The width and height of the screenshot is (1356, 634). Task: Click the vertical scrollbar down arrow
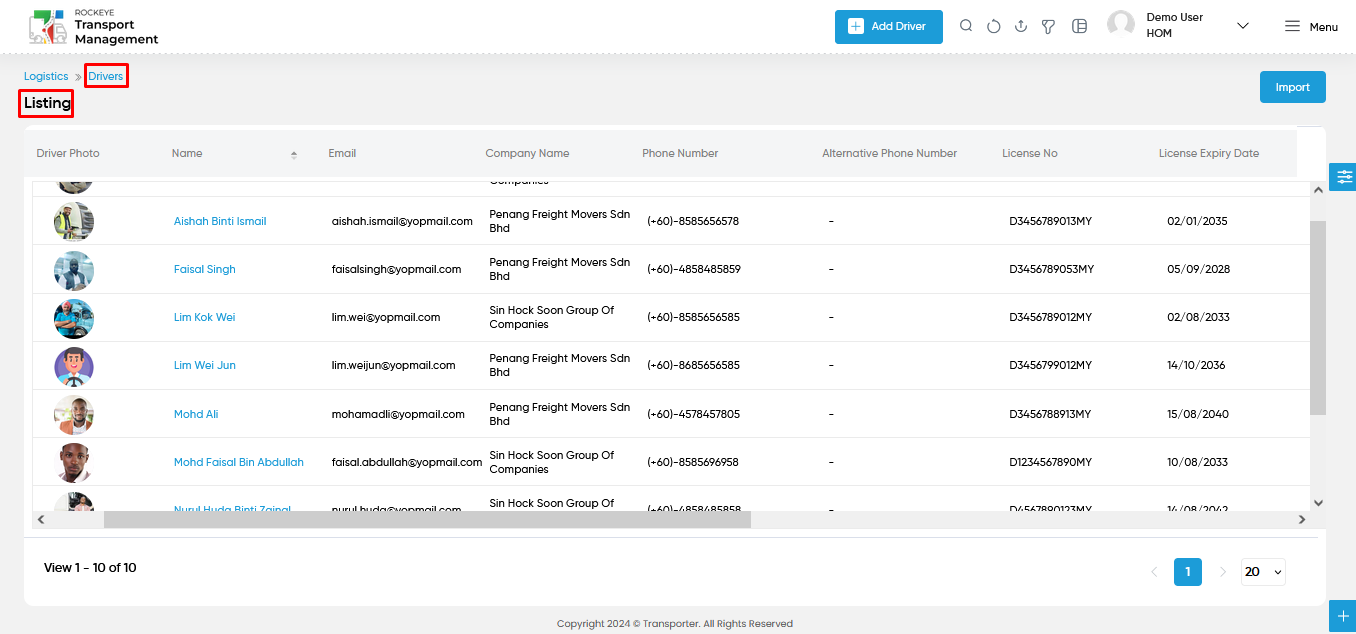click(1318, 503)
